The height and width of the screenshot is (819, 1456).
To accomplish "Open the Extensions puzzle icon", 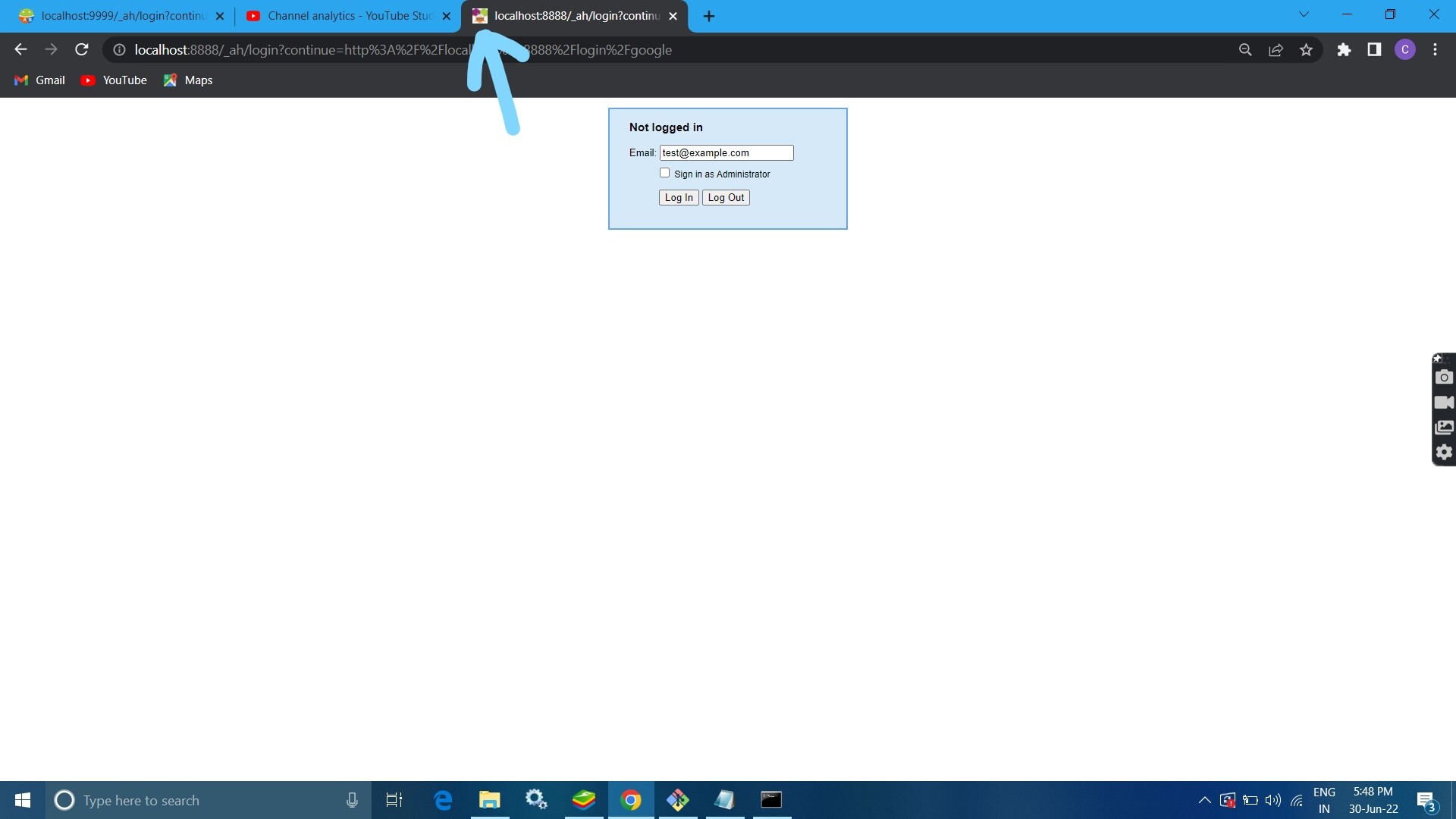I will click(1344, 50).
